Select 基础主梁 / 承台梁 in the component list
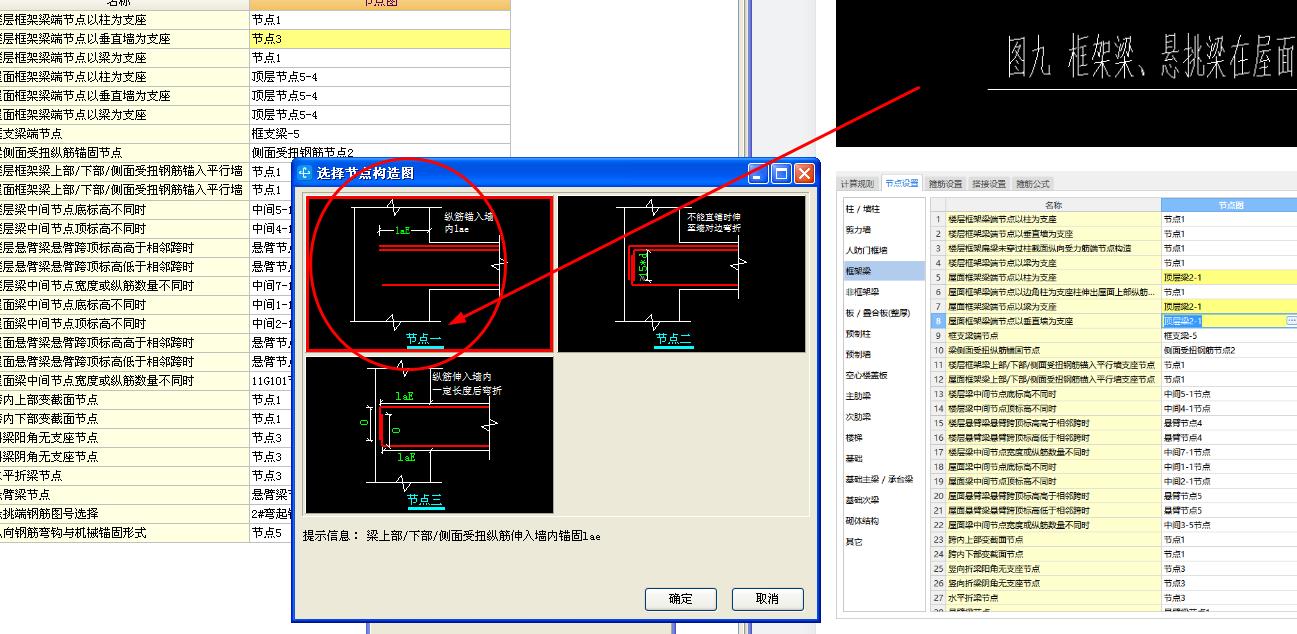 (884, 479)
